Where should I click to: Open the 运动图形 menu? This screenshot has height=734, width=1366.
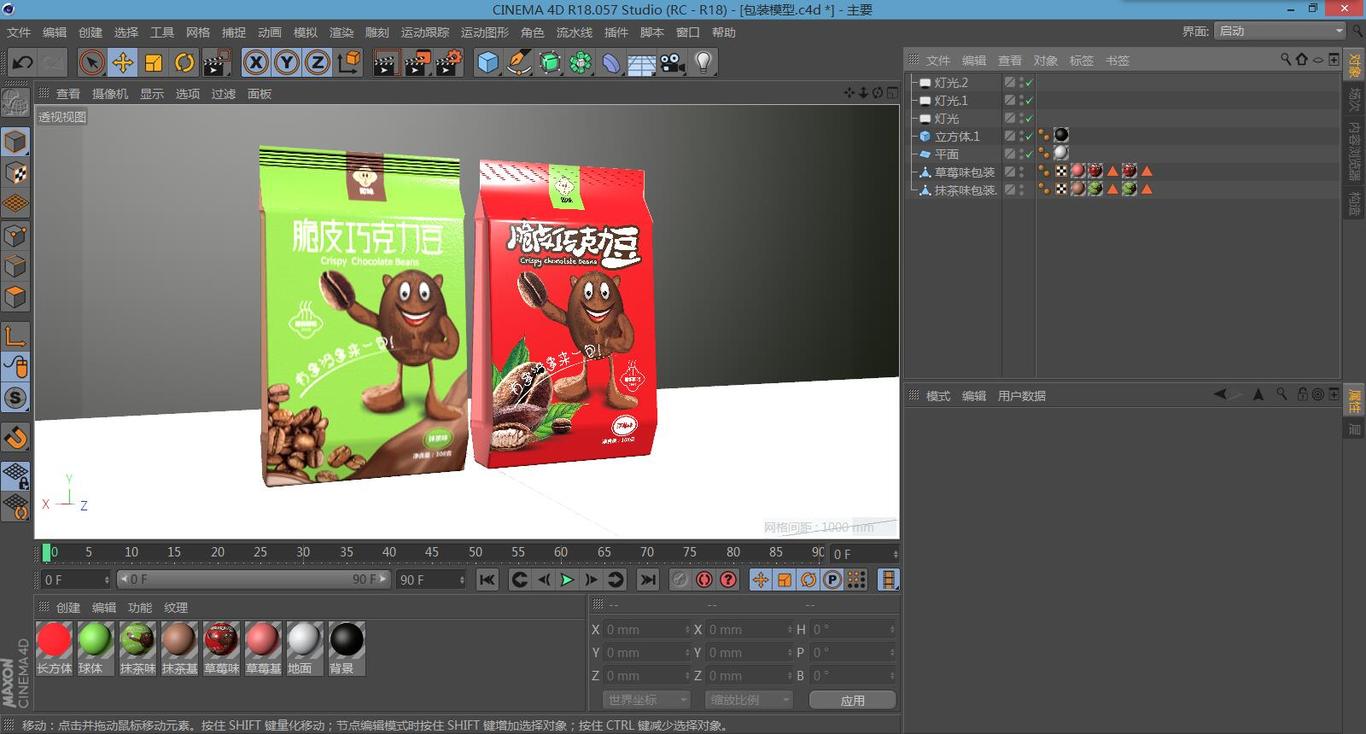[x=484, y=32]
